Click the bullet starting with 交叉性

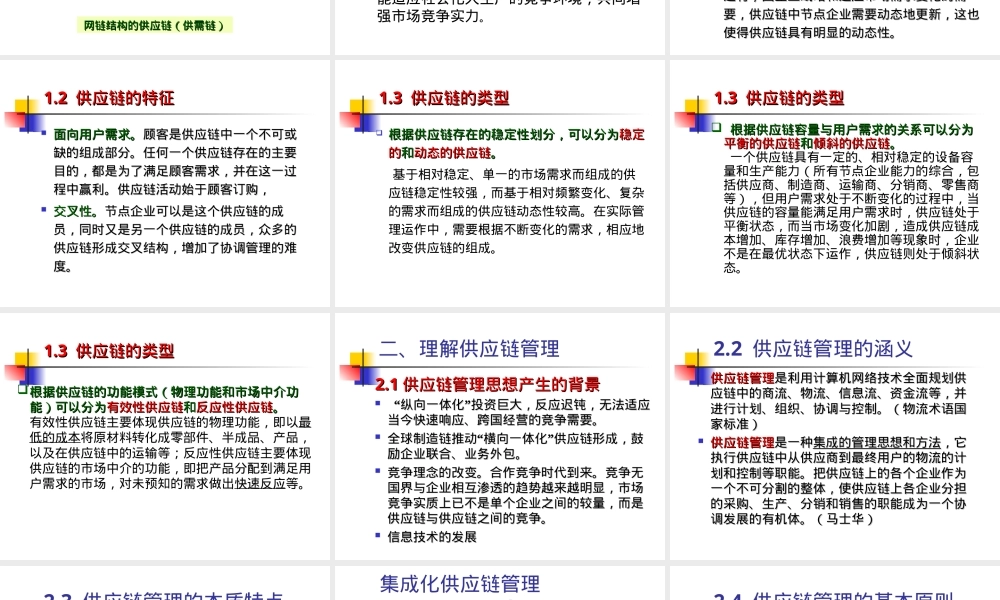[x=175, y=238]
